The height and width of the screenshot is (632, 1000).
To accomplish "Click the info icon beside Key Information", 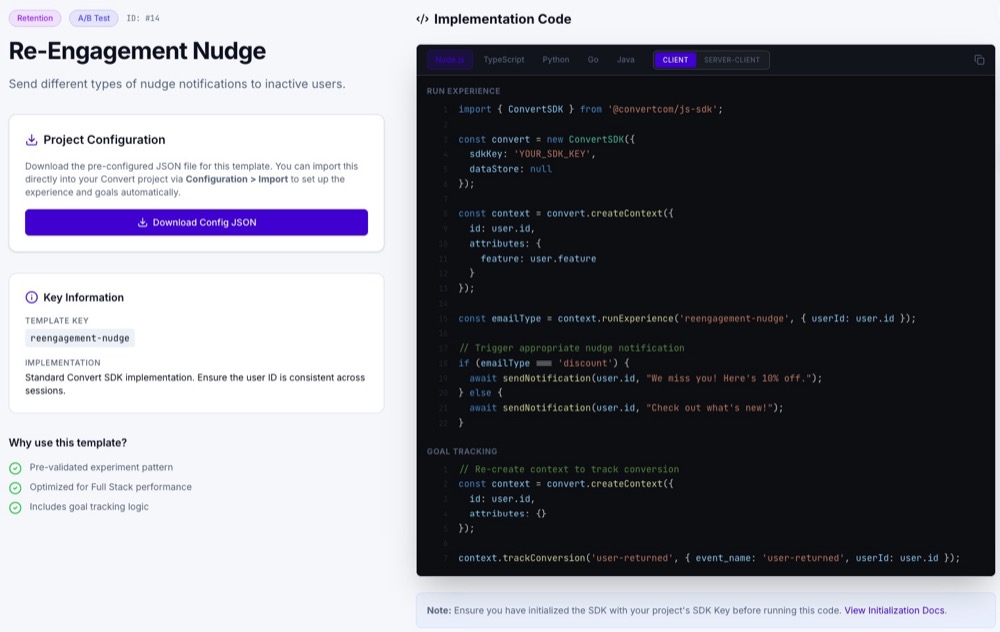I will click(x=32, y=298).
